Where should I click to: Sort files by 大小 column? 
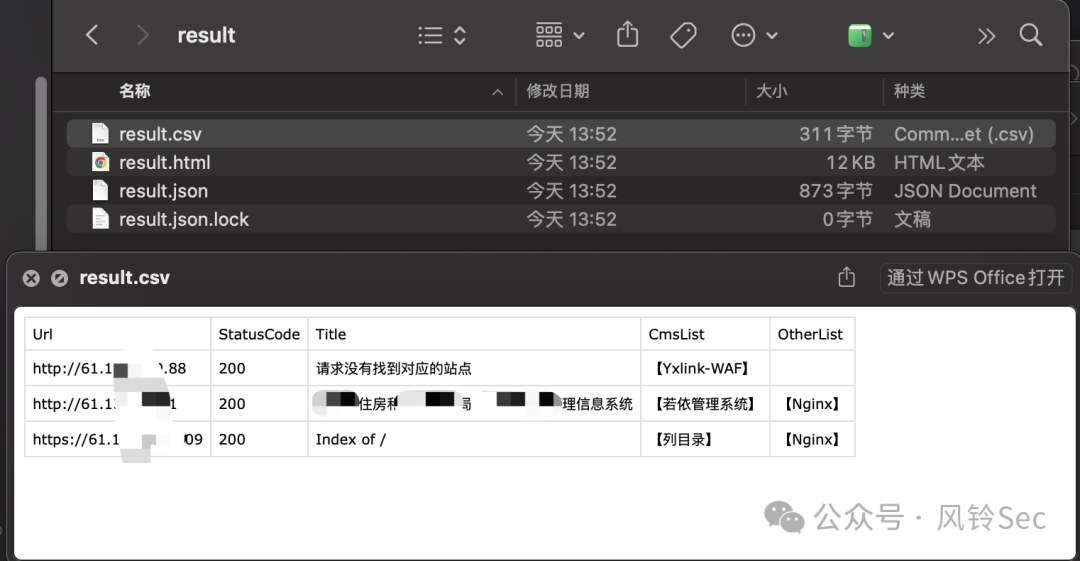coord(771,91)
